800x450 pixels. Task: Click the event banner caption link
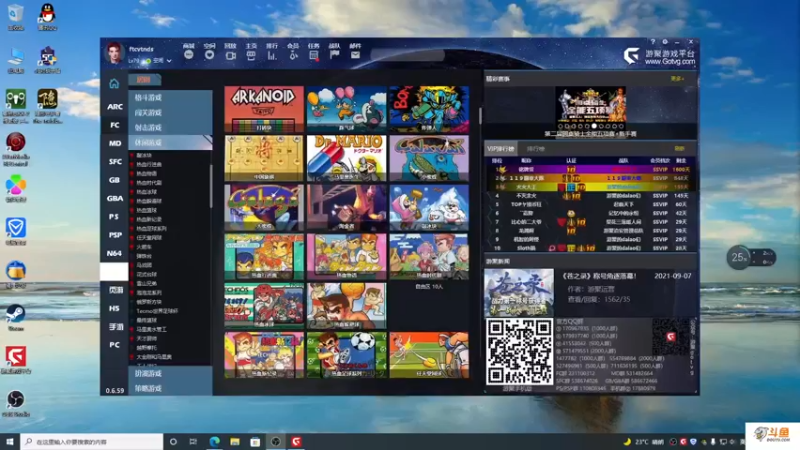click(x=590, y=134)
